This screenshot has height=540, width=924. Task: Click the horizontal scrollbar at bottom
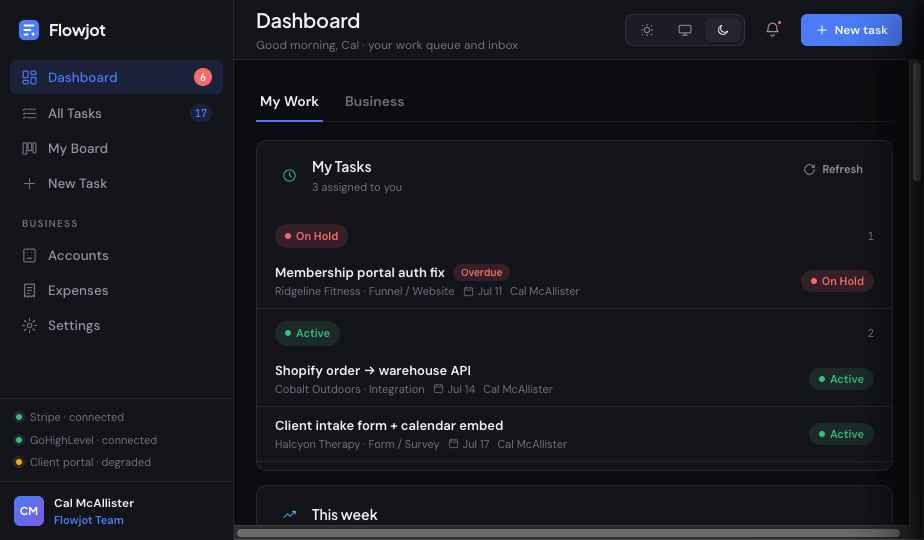tap(568, 533)
